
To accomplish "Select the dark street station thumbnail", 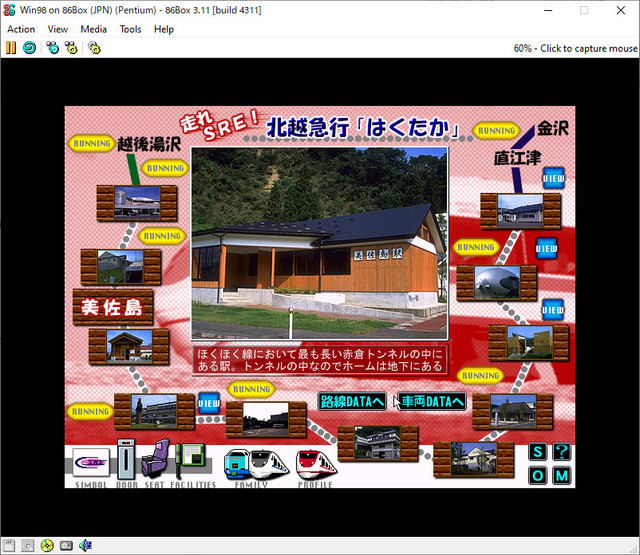I will [x=266, y=419].
